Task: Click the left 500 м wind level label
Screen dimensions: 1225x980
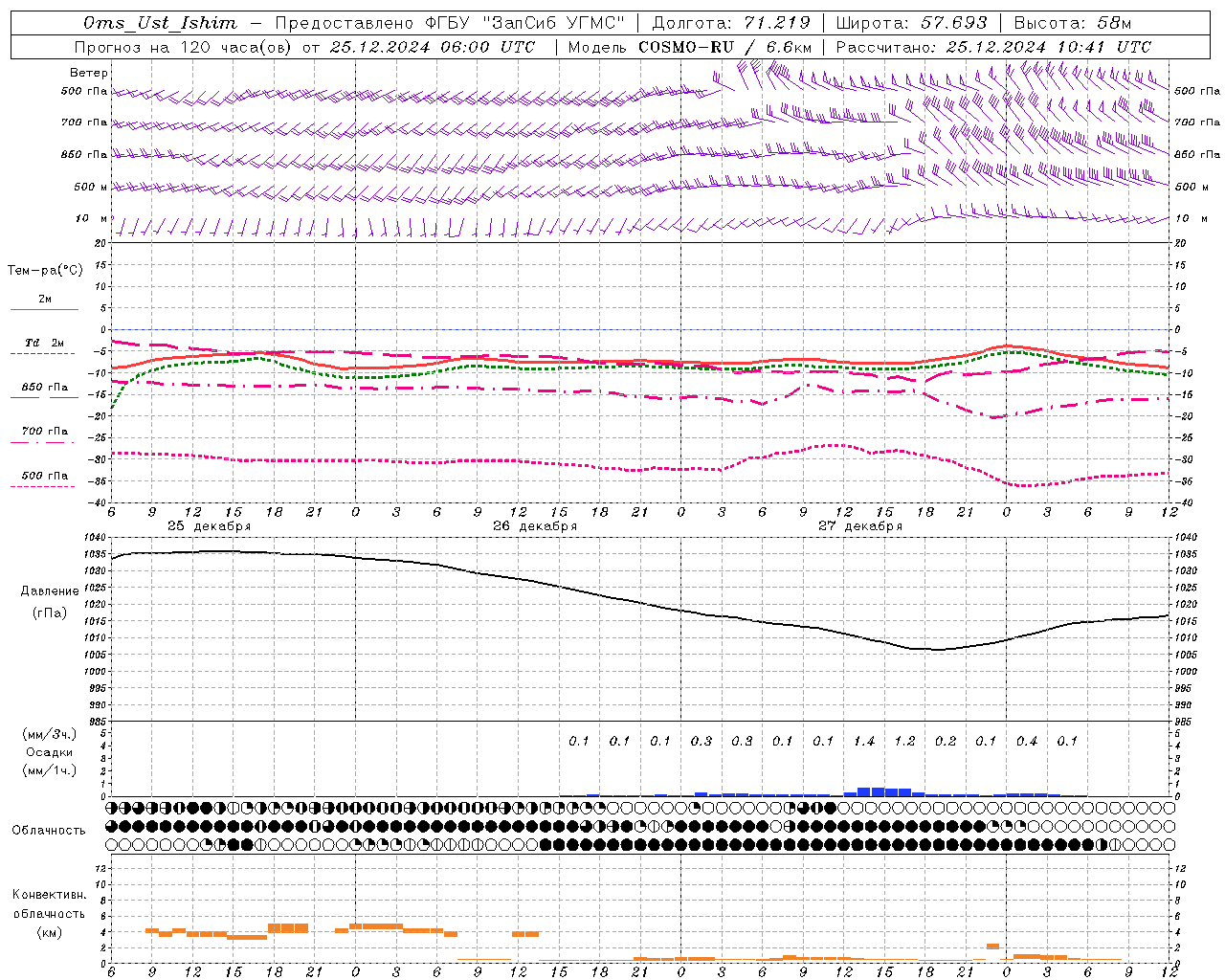Action: (91, 187)
